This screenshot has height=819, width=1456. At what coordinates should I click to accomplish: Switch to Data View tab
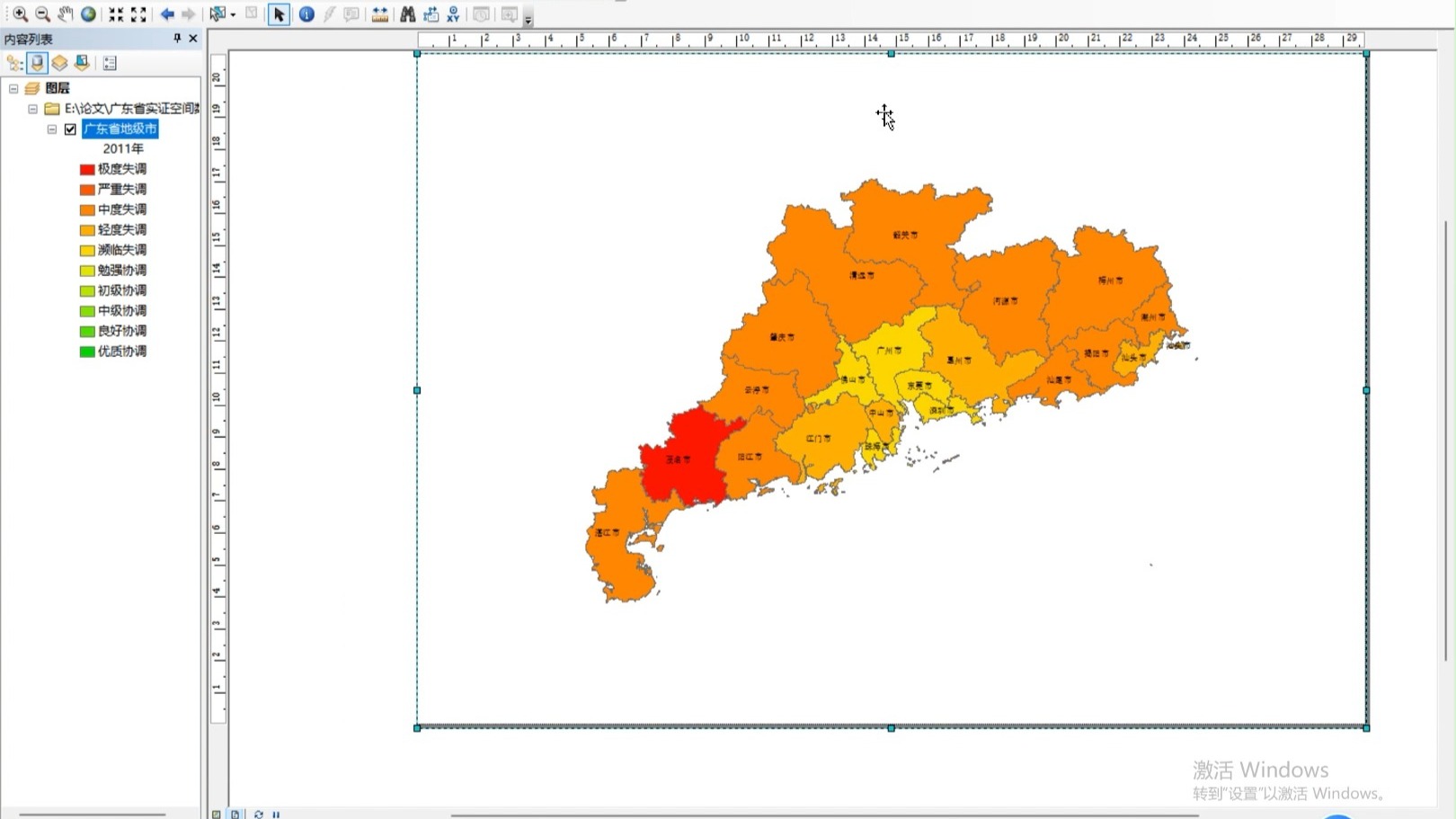pos(216,815)
